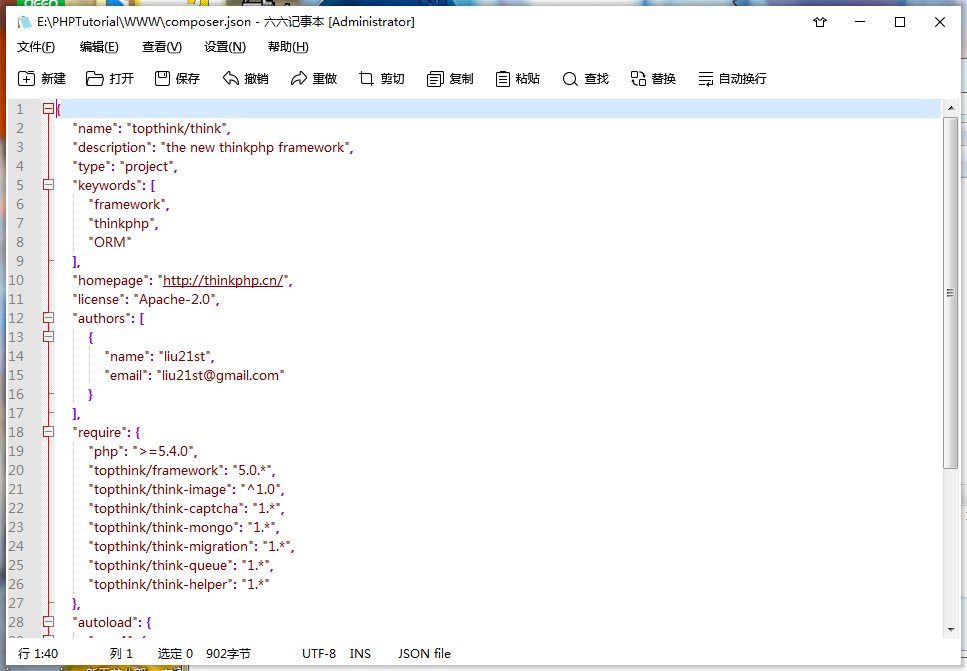Save the document using the 保存 icon

coord(163,79)
